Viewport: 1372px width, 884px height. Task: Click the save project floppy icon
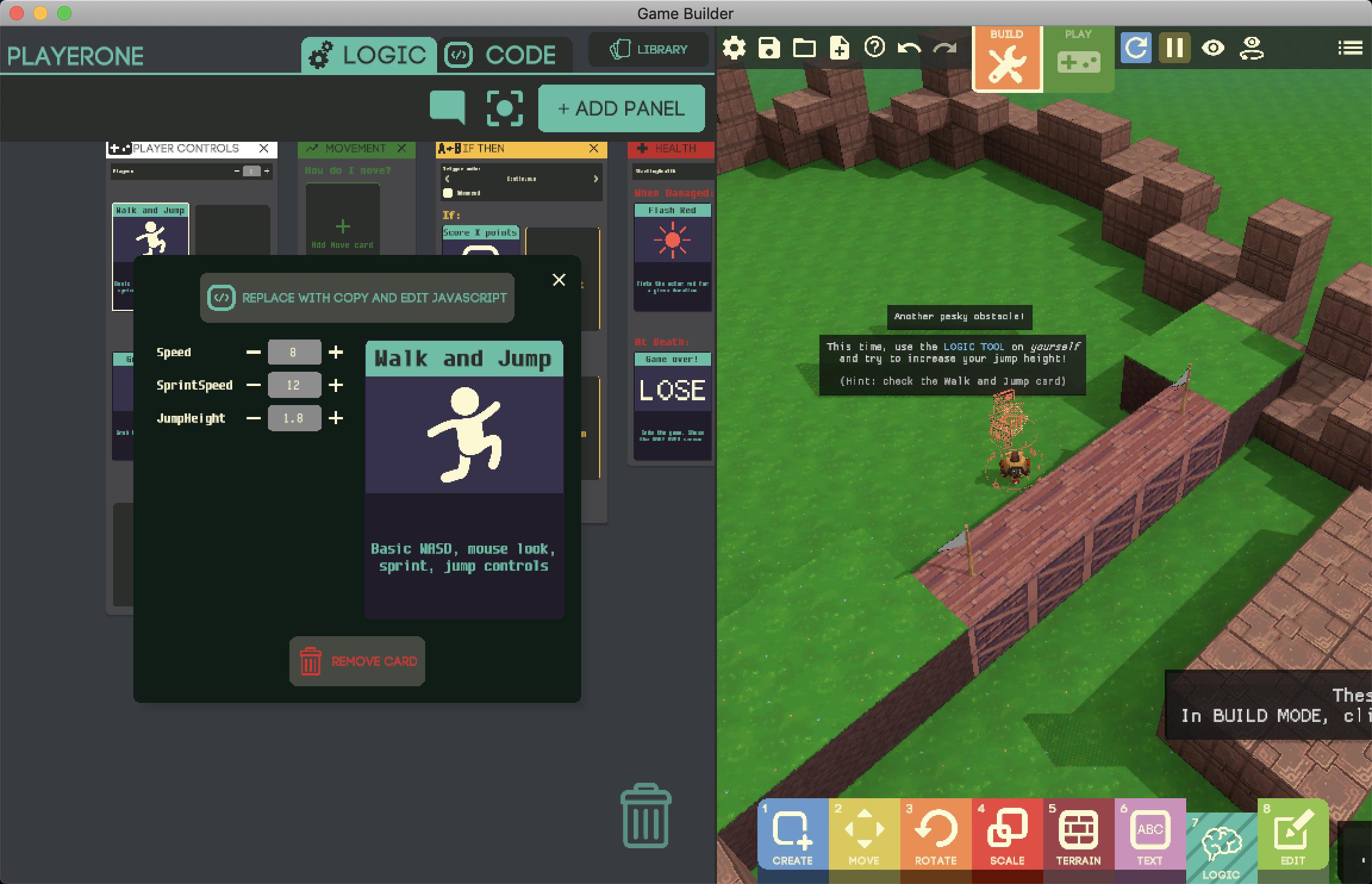pyautogui.click(x=769, y=48)
